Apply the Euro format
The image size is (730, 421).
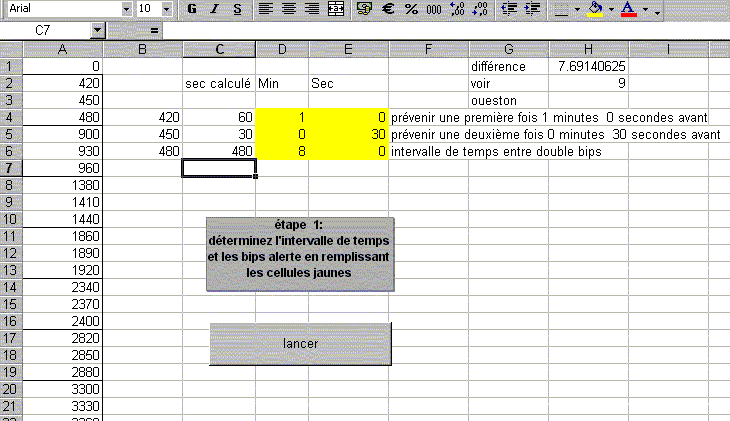point(388,8)
